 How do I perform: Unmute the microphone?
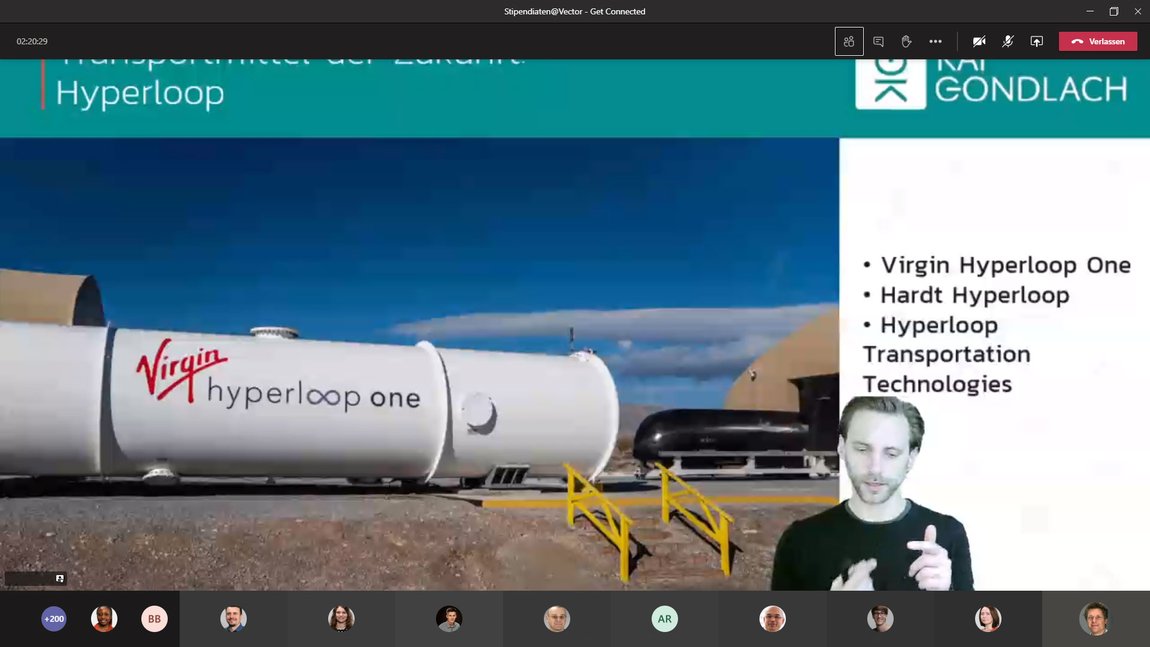[x=1008, y=42]
